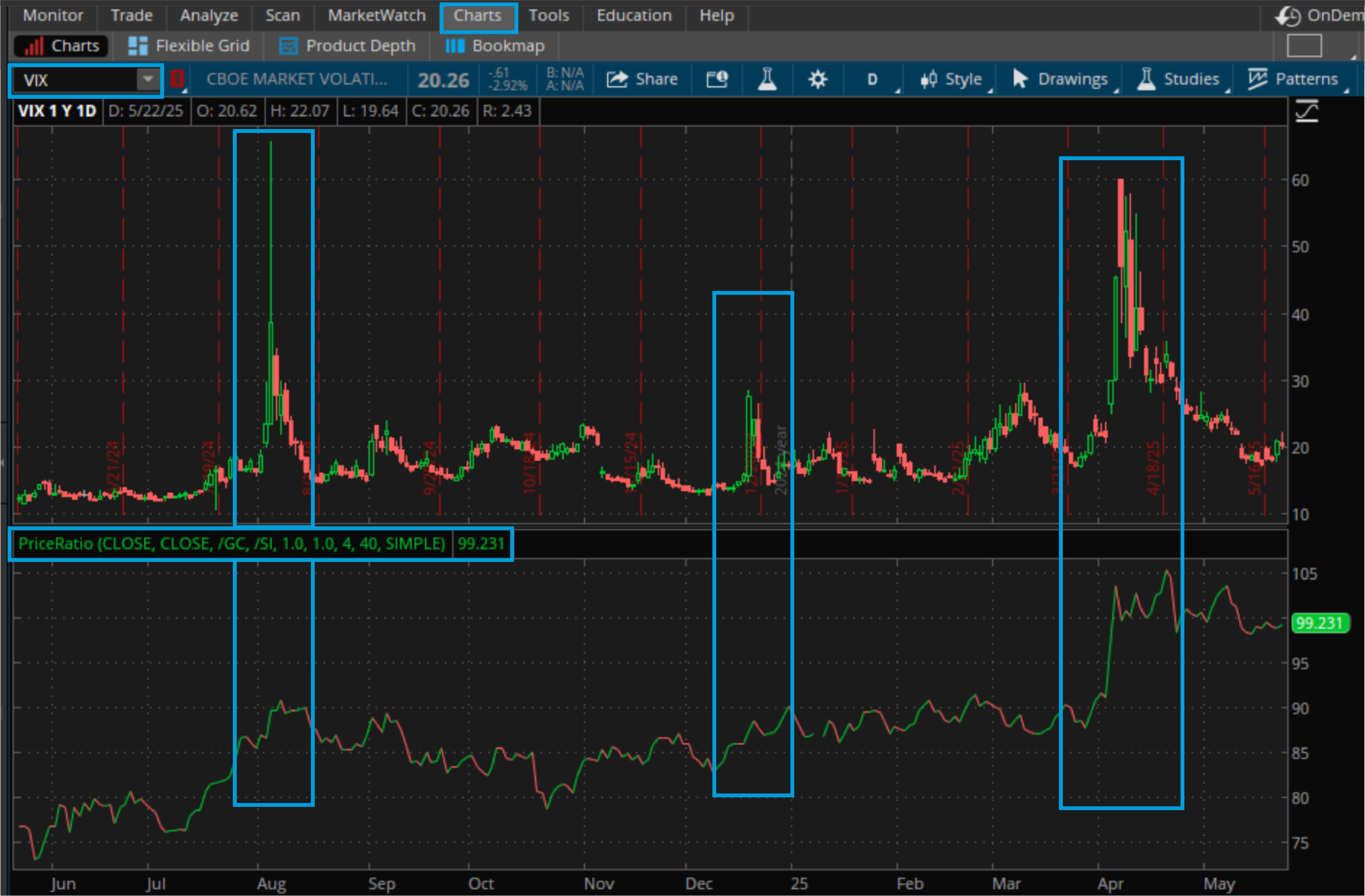1365x896 pixels.
Task: Open the MarketWatch tab
Action: 377,15
